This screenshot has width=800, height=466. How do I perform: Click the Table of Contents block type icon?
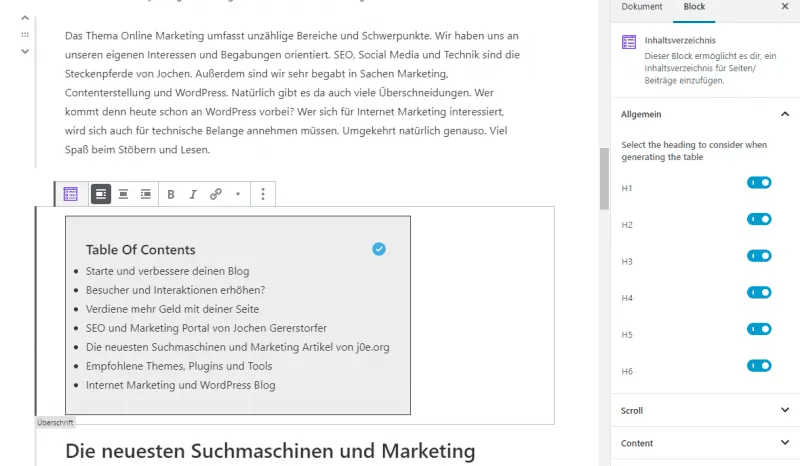pos(71,194)
